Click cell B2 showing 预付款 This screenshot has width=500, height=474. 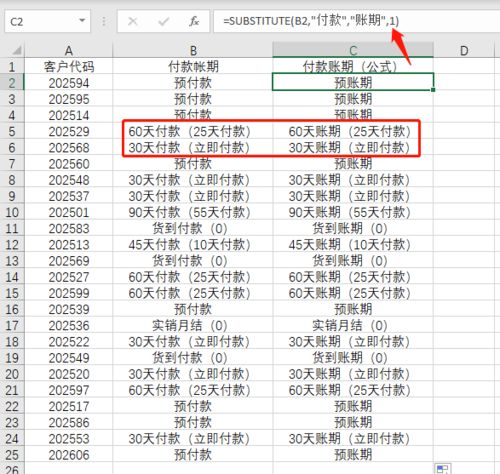[193, 83]
